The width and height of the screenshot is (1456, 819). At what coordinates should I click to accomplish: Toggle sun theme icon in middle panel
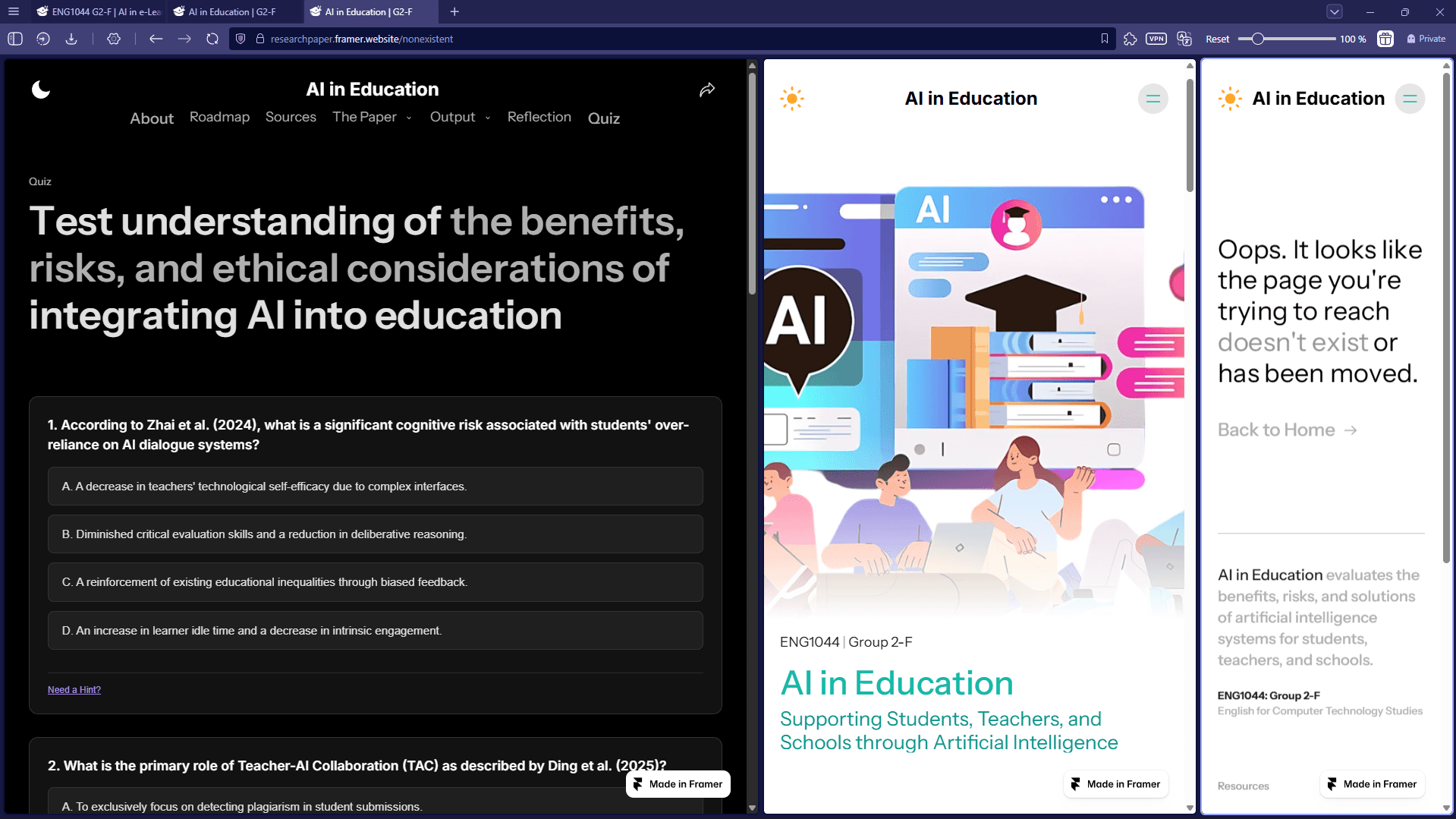pyautogui.click(x=792, y=99)
